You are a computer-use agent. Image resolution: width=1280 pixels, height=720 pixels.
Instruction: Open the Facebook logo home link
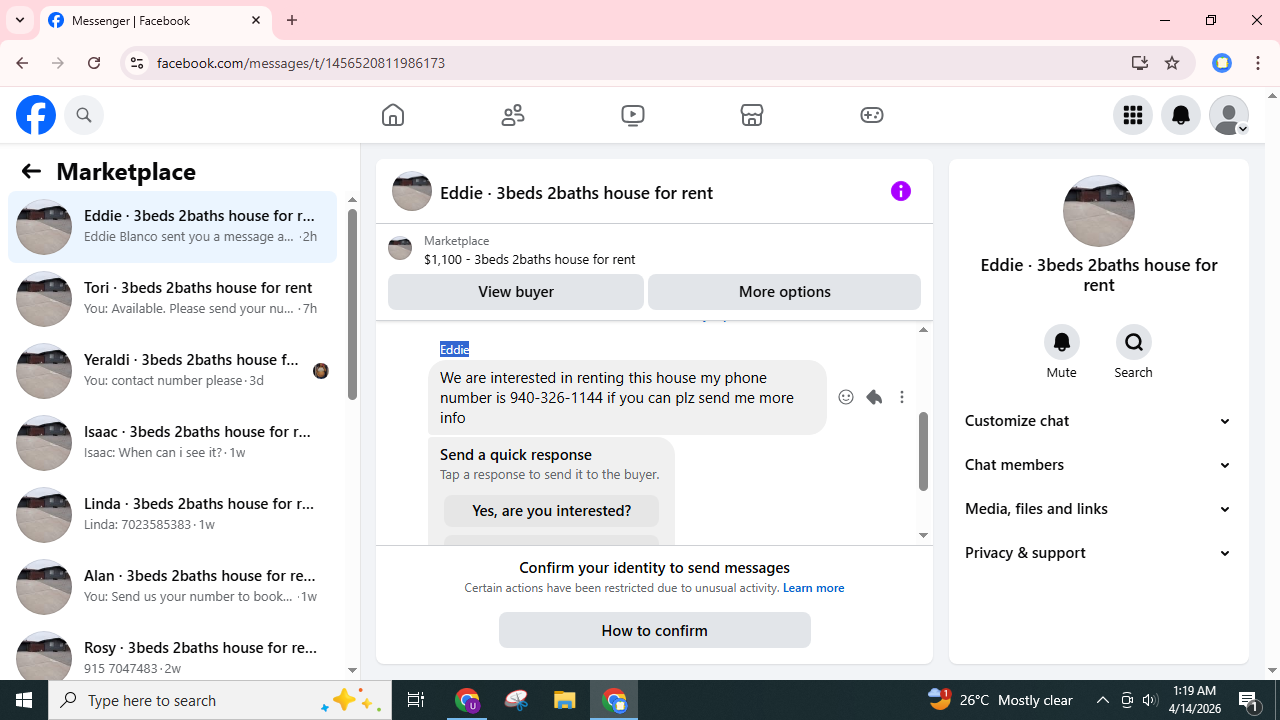click(x=36, y=115)
